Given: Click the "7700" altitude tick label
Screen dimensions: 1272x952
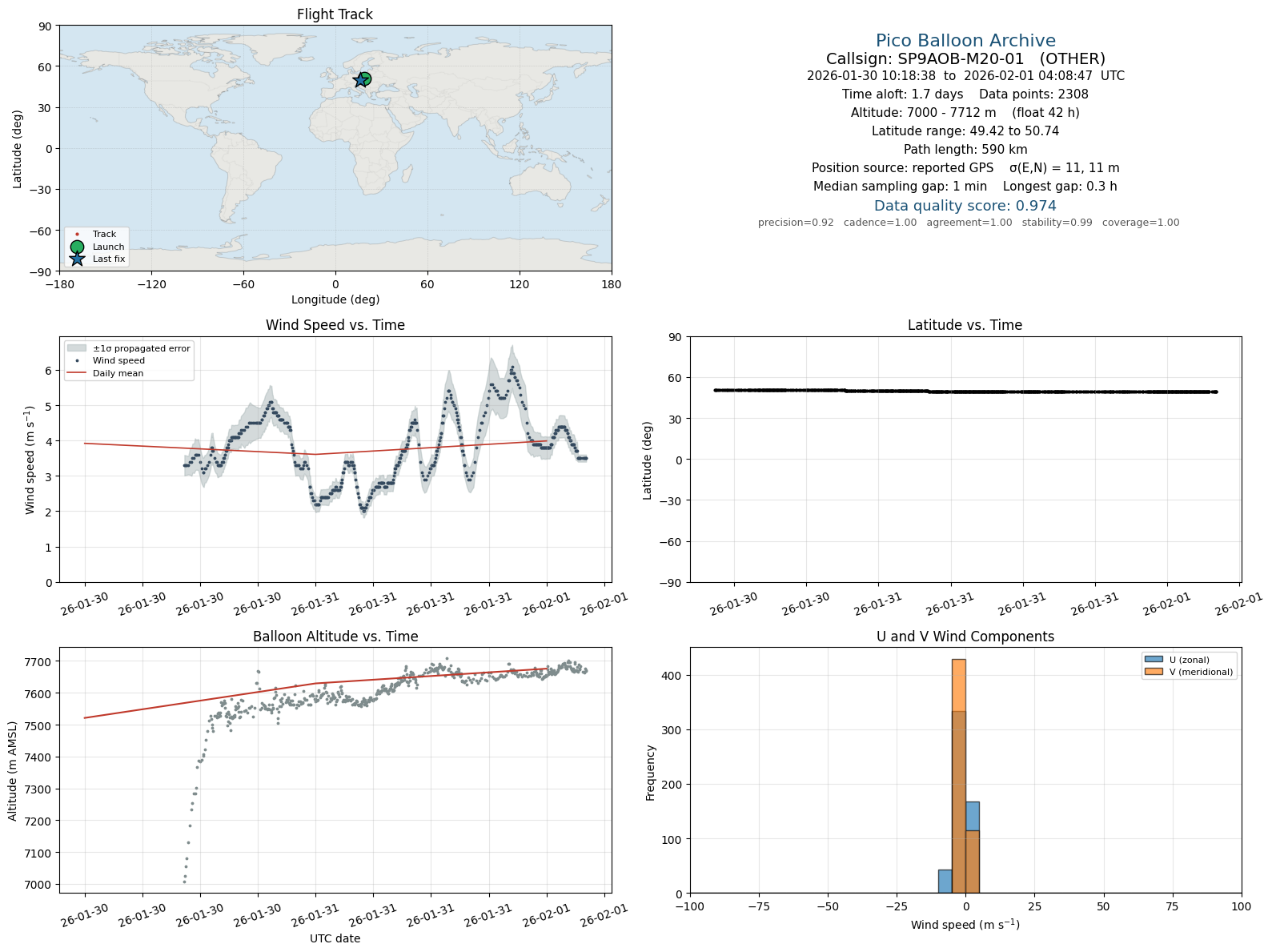Looking at the screenshot, I should pyautogui.click(x=38, y=662).
